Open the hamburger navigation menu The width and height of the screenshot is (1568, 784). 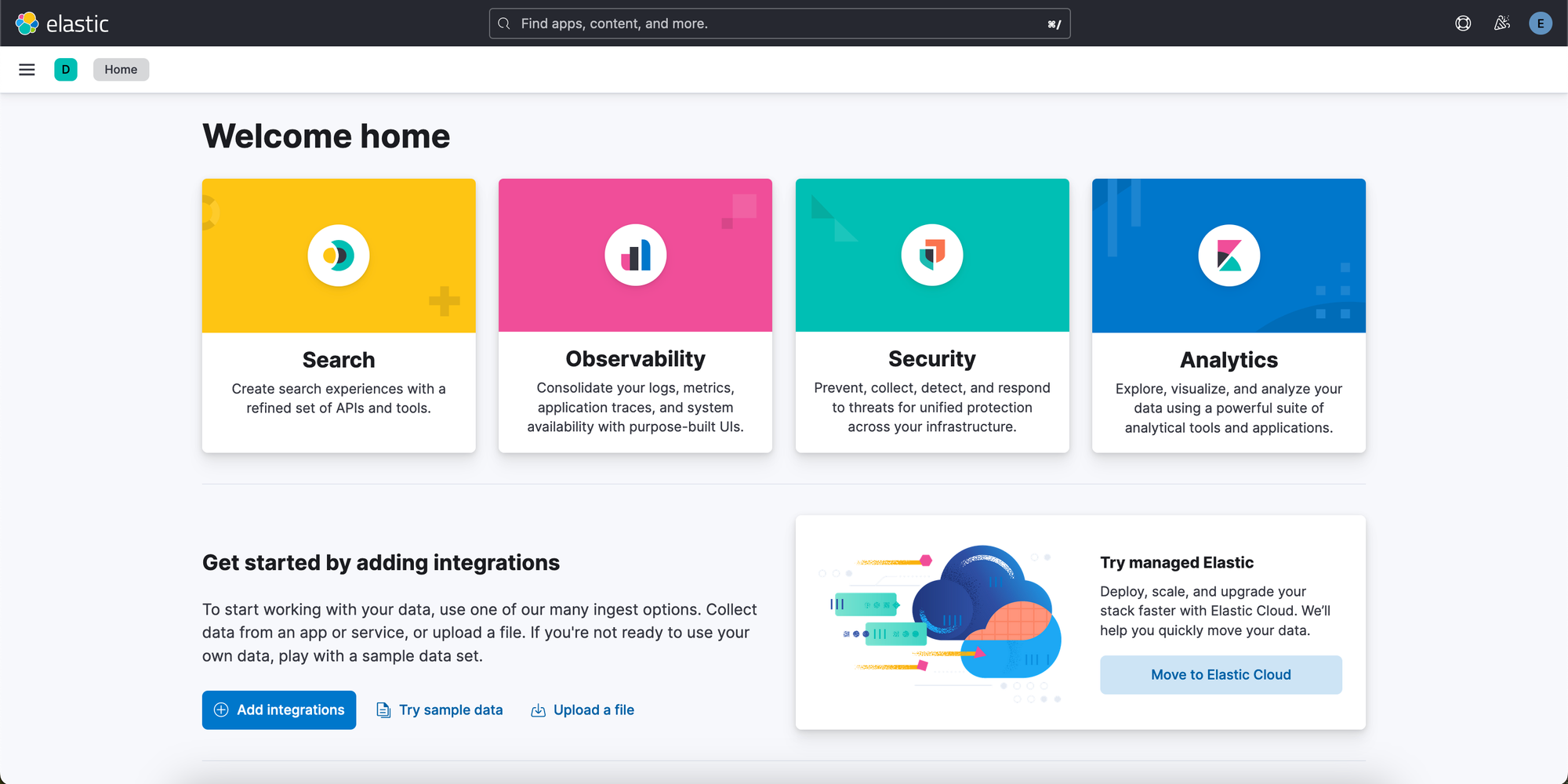[x=27, y=70]
